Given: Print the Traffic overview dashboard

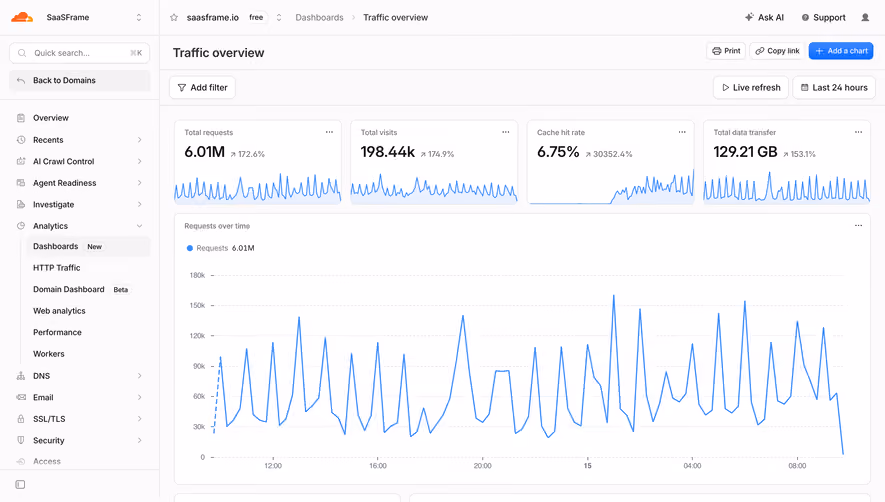Looking at the screenshot, I should [x=726, y=51].
